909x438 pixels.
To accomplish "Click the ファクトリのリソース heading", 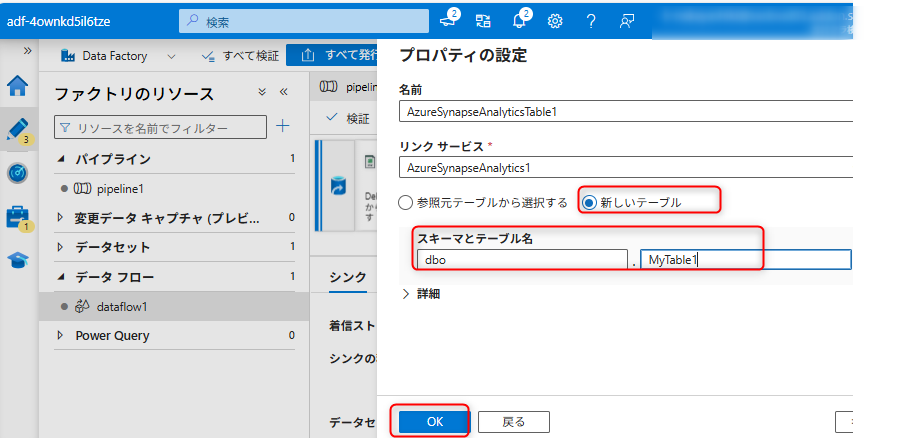I will [134, 93].
